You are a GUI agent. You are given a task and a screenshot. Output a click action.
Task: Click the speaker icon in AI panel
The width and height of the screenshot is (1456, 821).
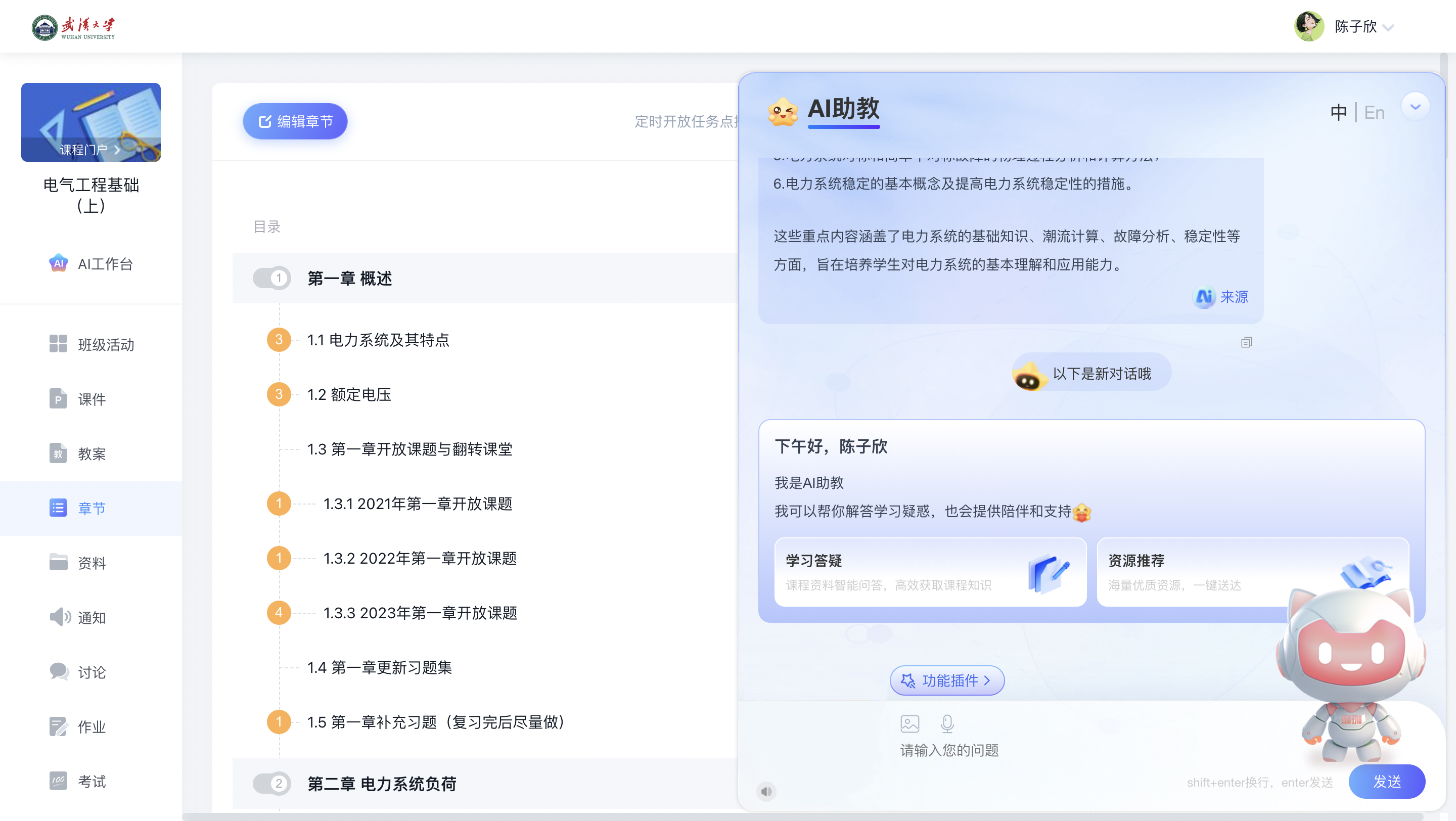(766, 791)
